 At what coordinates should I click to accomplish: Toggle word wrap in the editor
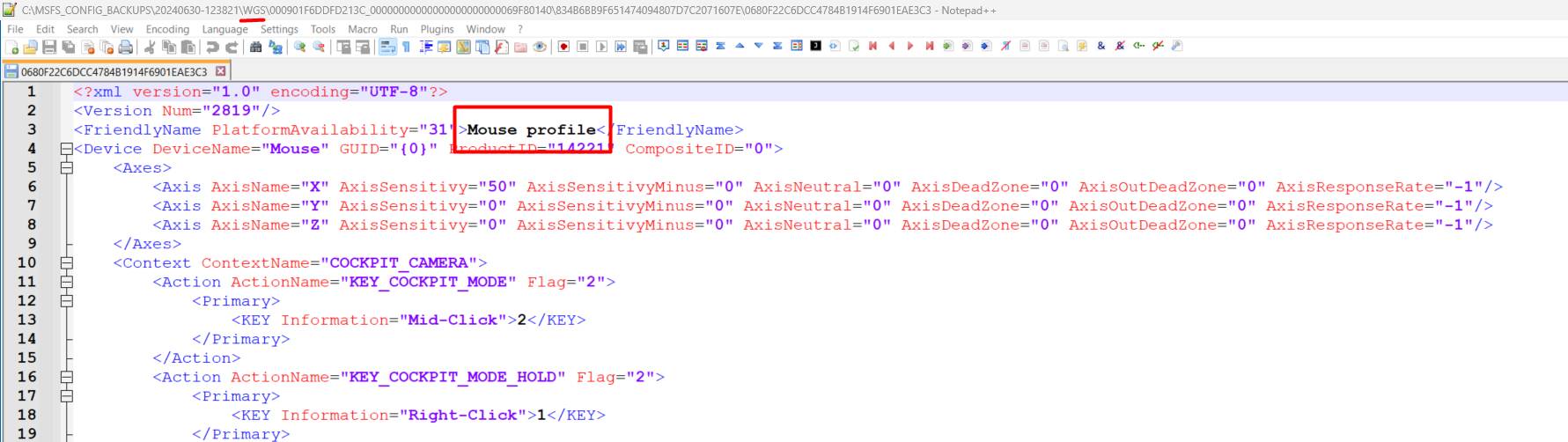(x=387, y=47)
